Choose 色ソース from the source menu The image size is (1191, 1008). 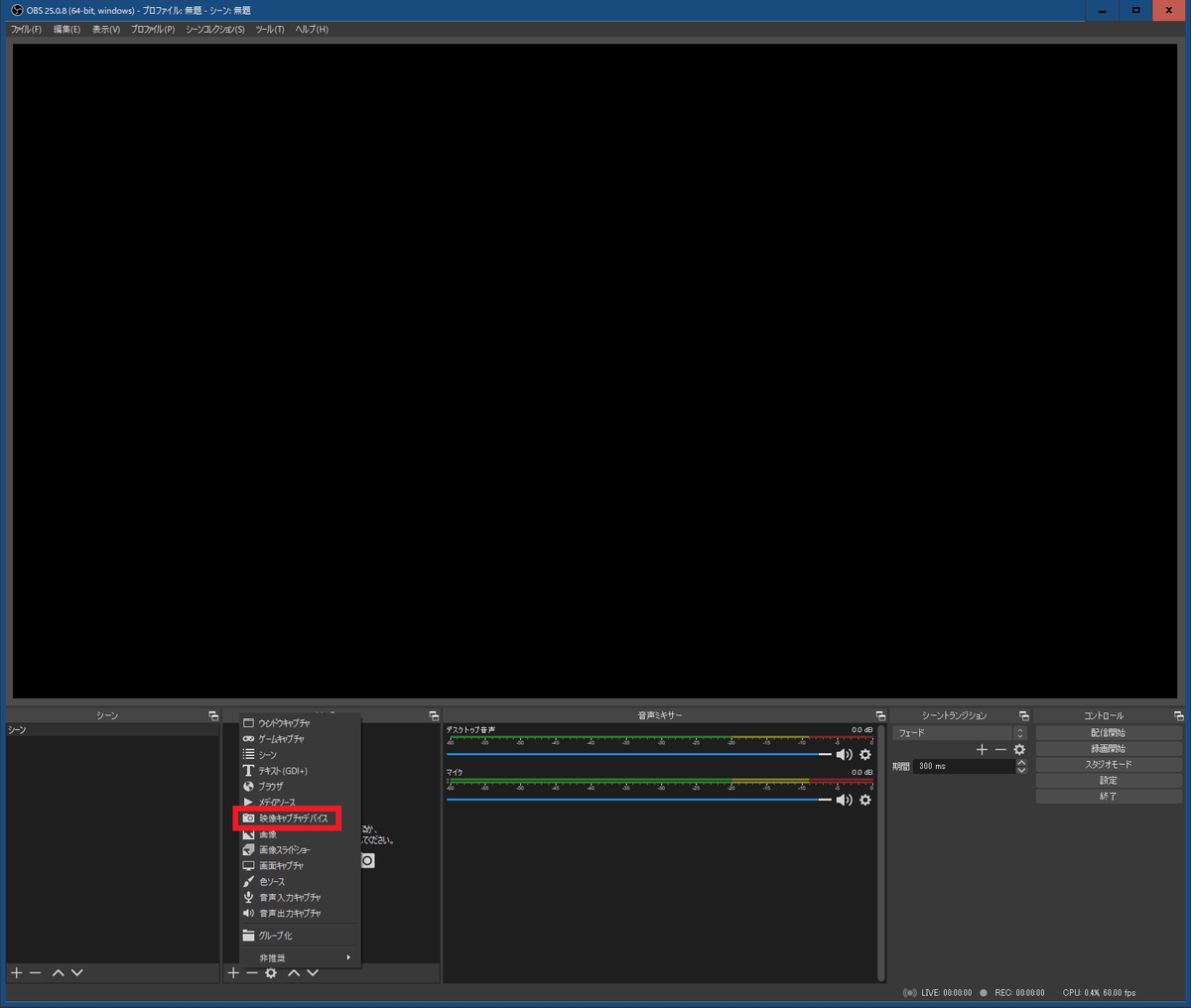299,882
